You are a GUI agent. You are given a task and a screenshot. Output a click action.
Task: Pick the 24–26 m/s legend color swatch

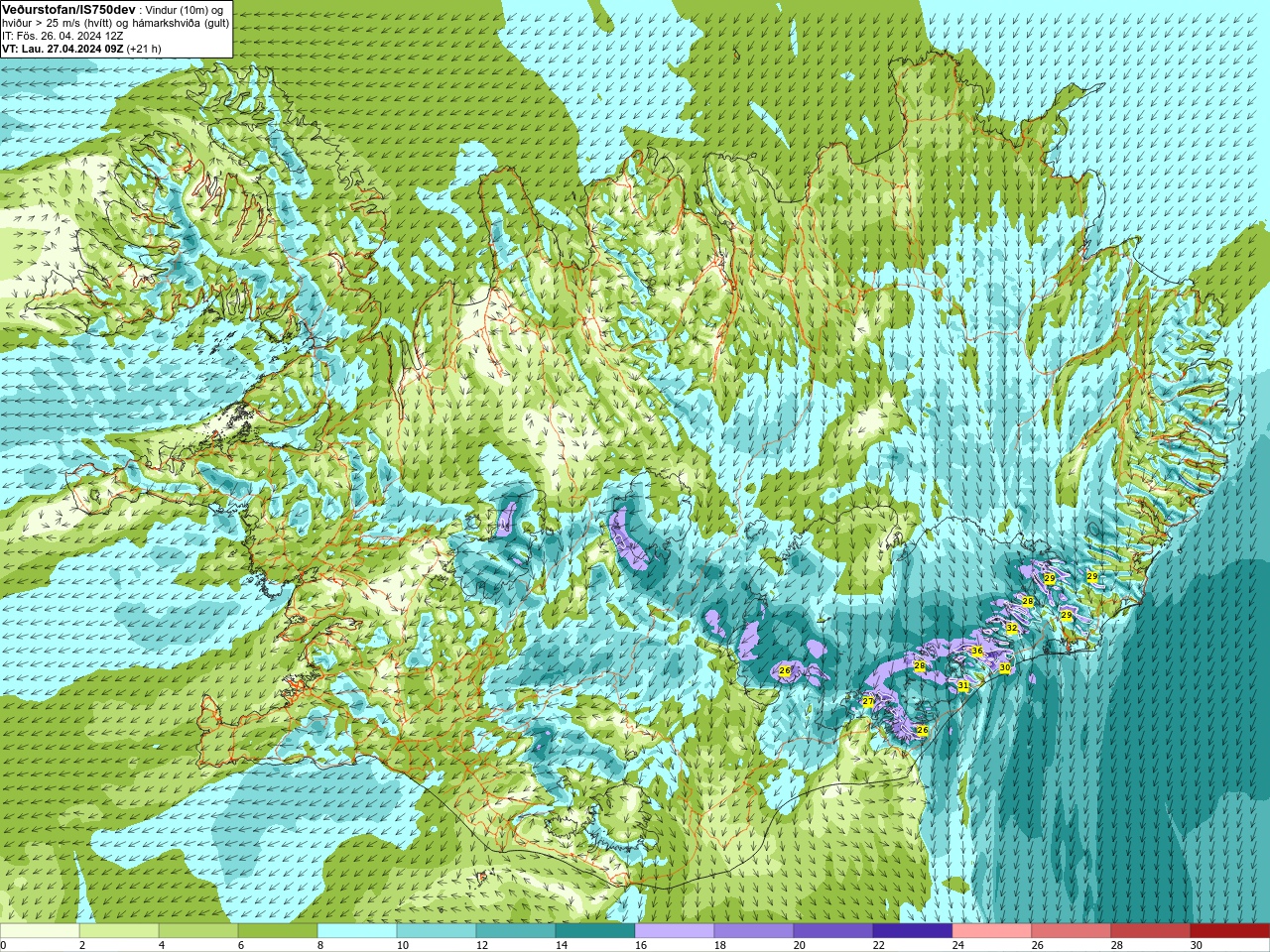(x=992, y=931)
